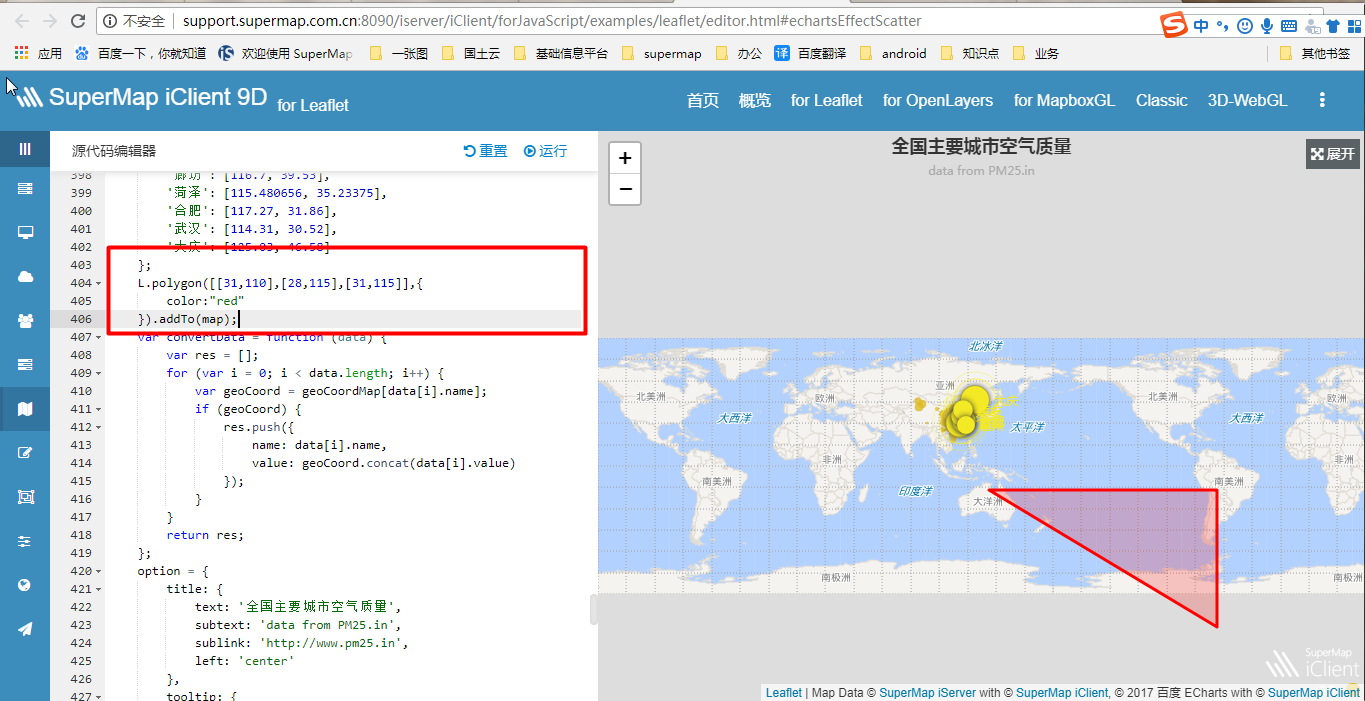Open the Sogou soft keyboard
The height and width of the screenshot is (701, 1365).
pyautogui.click(x=1289, y=26)
